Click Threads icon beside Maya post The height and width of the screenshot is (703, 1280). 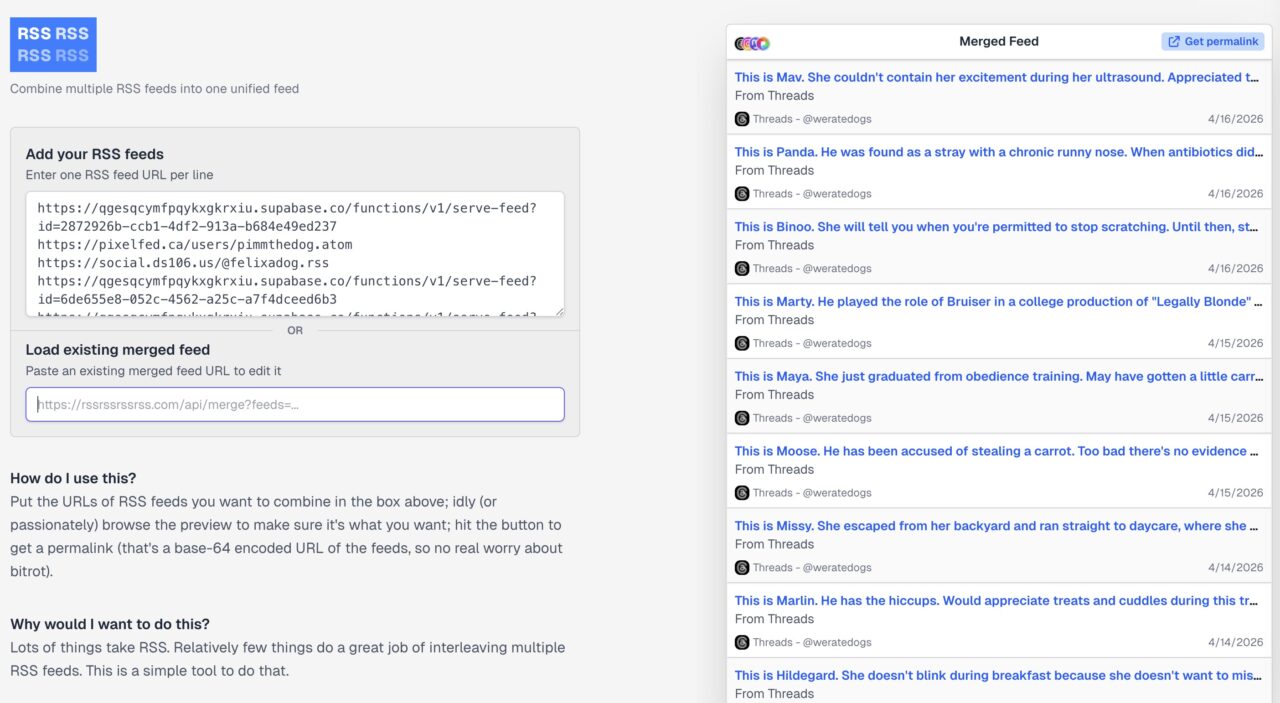[742, 418]
